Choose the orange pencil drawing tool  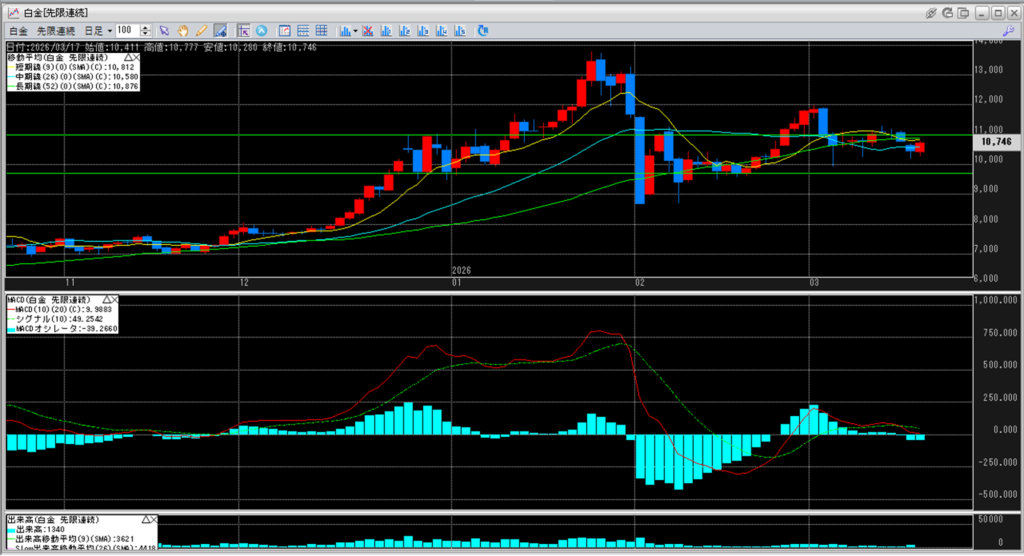201,31
